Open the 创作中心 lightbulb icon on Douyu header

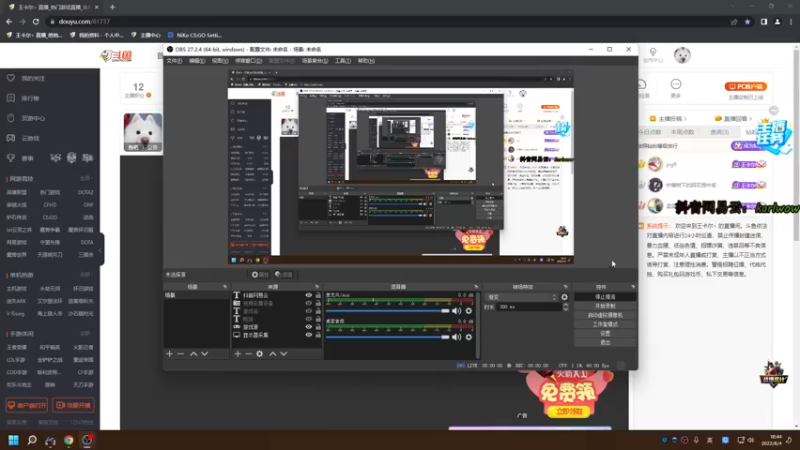point(653,55)
